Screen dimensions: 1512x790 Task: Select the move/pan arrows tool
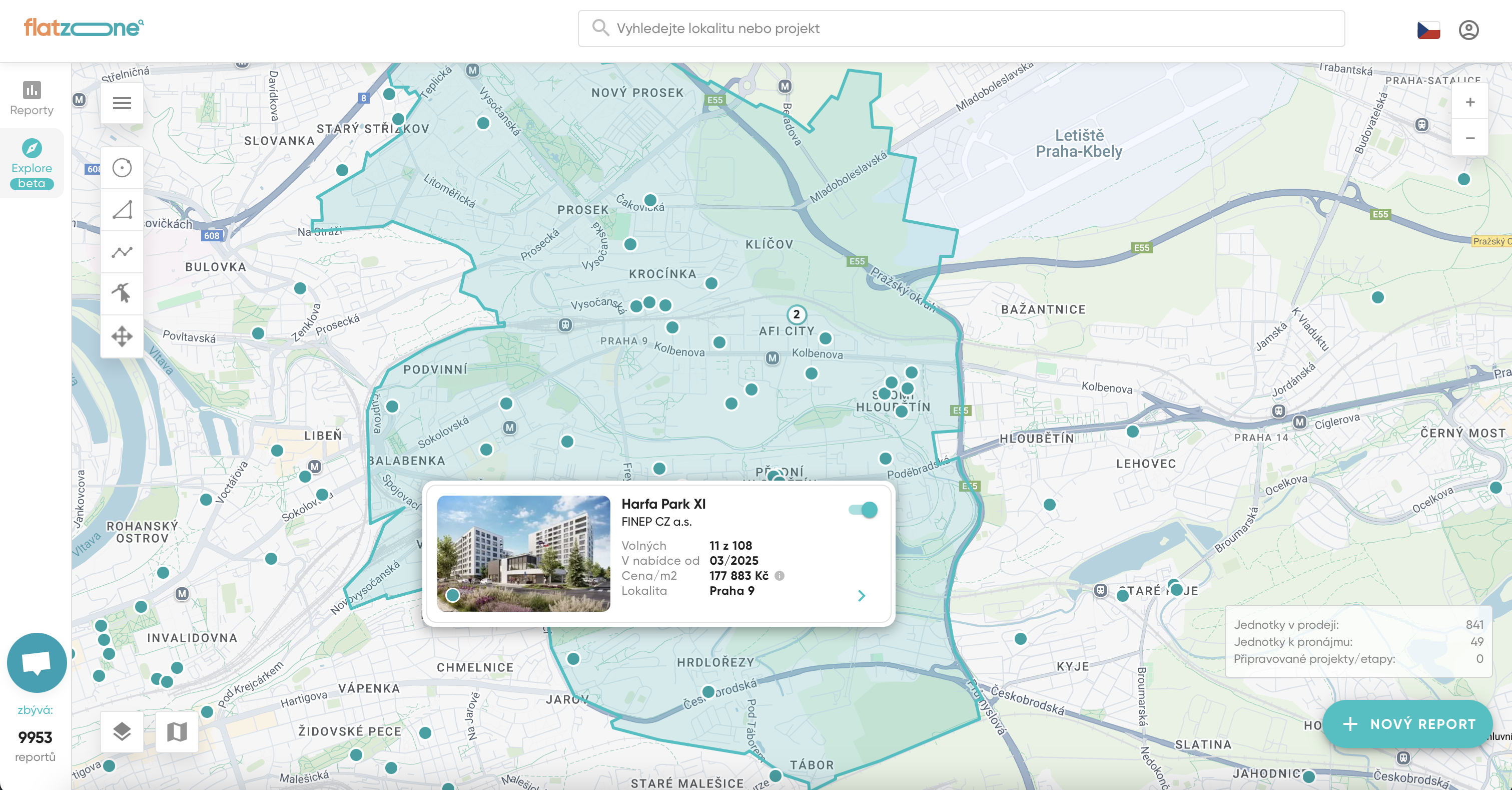[x=122, y=336]
